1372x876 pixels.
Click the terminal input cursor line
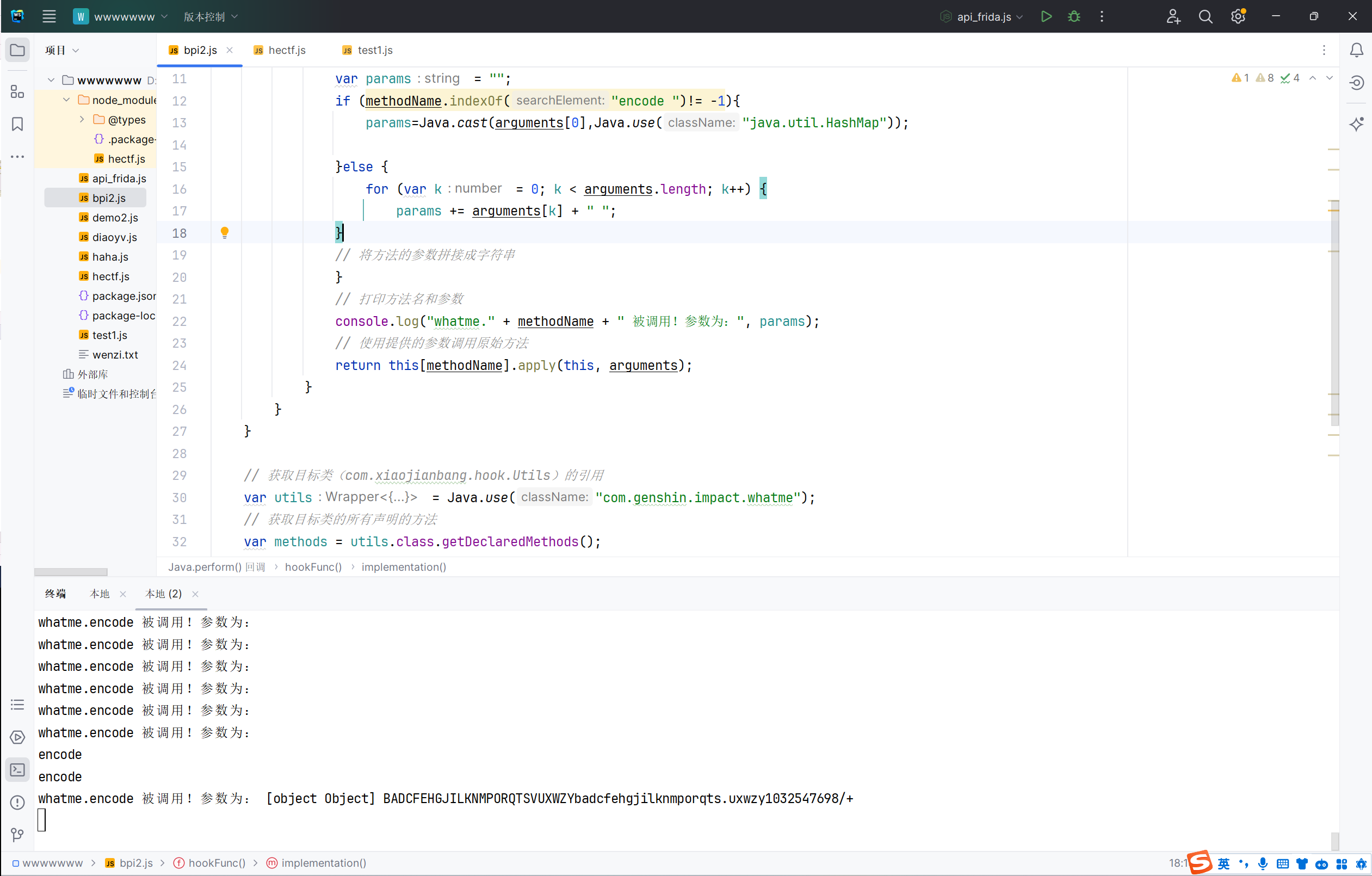tap(41, 820)
